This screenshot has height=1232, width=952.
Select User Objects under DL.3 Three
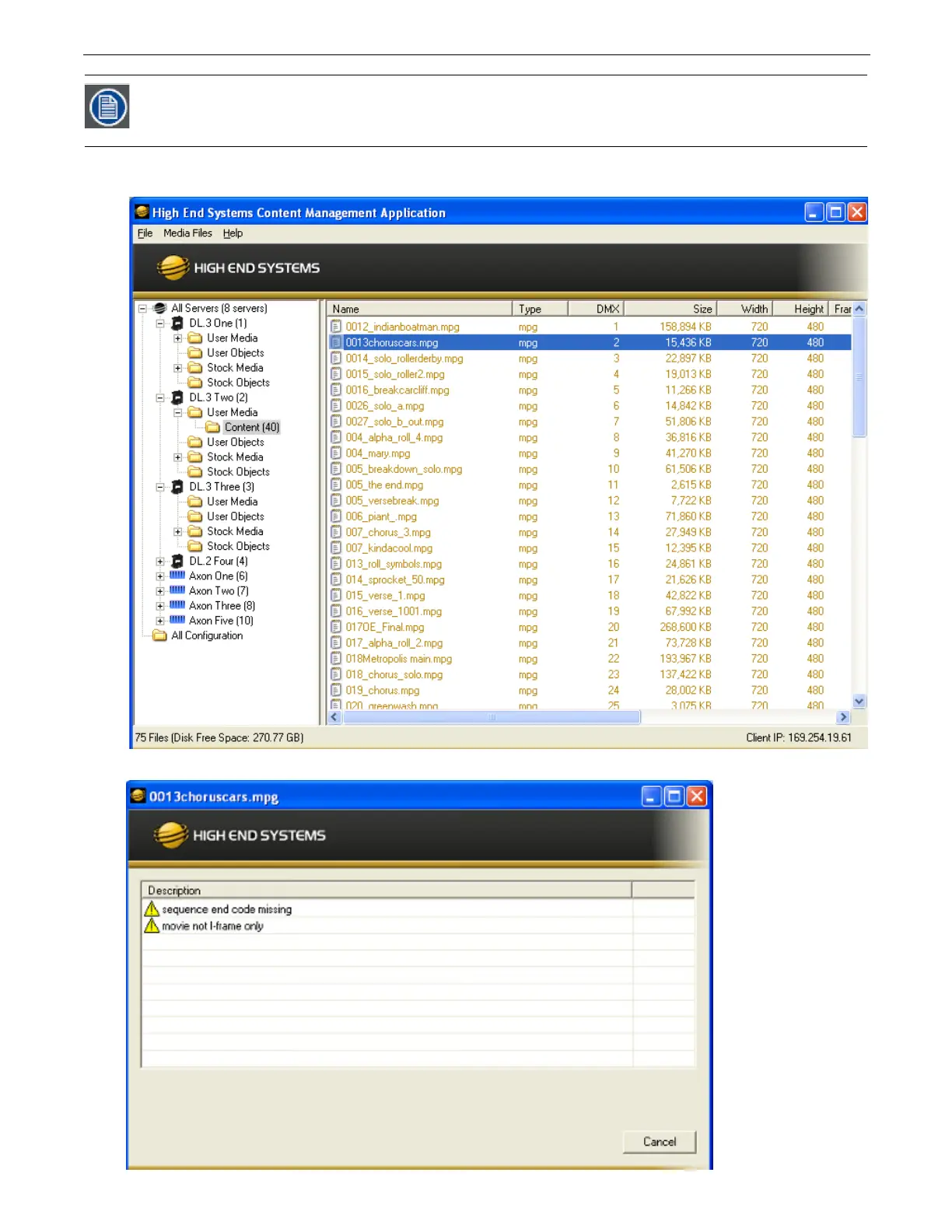(x=236, y=516)
